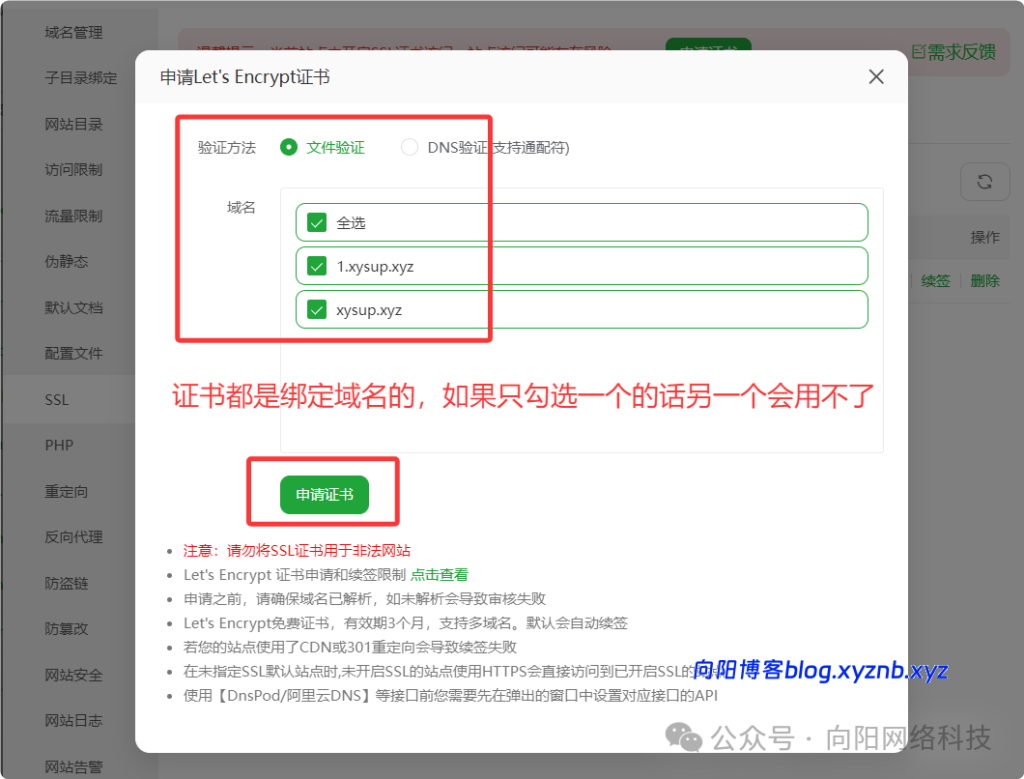Open 域名管理 in the sidebar
The height and width of the screenshot is (779, 1024).
(x=73, y=32)
